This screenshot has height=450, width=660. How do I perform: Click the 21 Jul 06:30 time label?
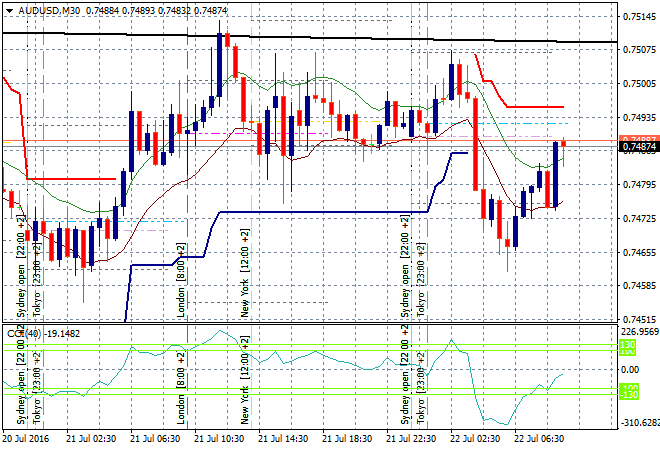155,439
